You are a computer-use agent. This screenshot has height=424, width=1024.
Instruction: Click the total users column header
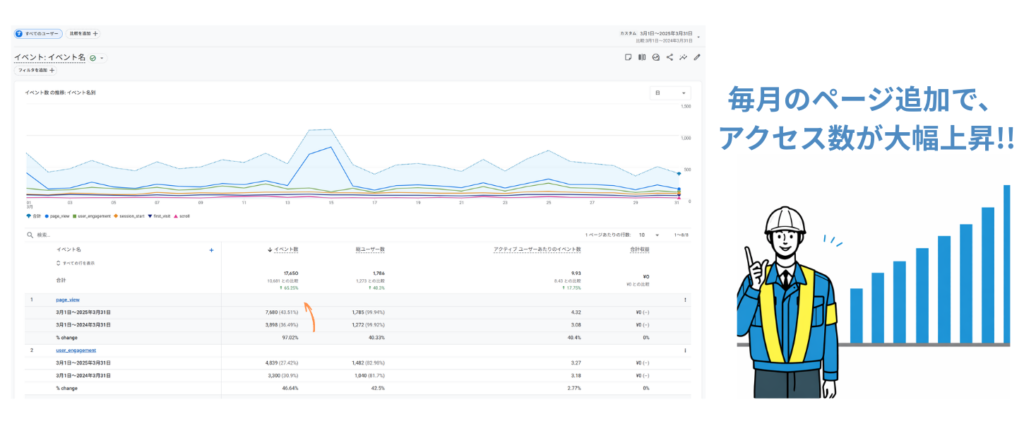370,248
